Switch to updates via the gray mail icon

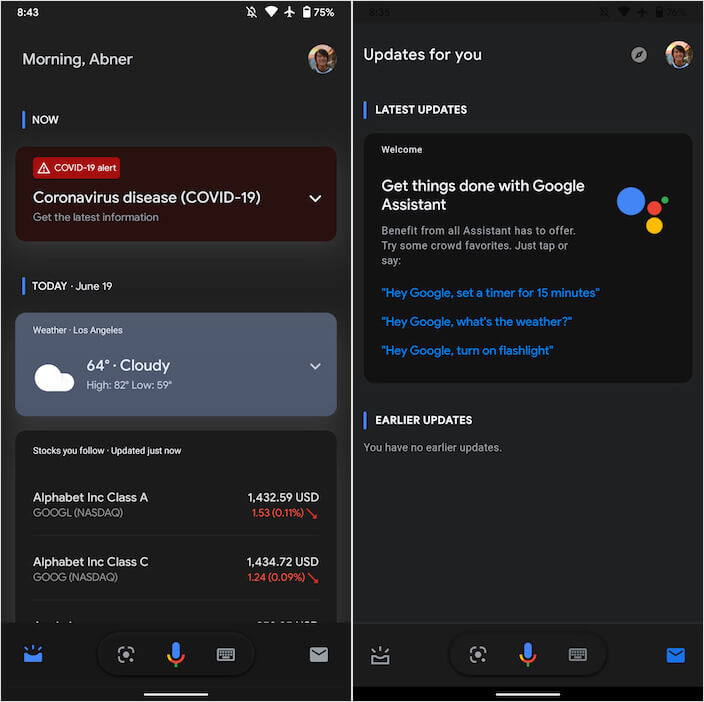point(319,654)
